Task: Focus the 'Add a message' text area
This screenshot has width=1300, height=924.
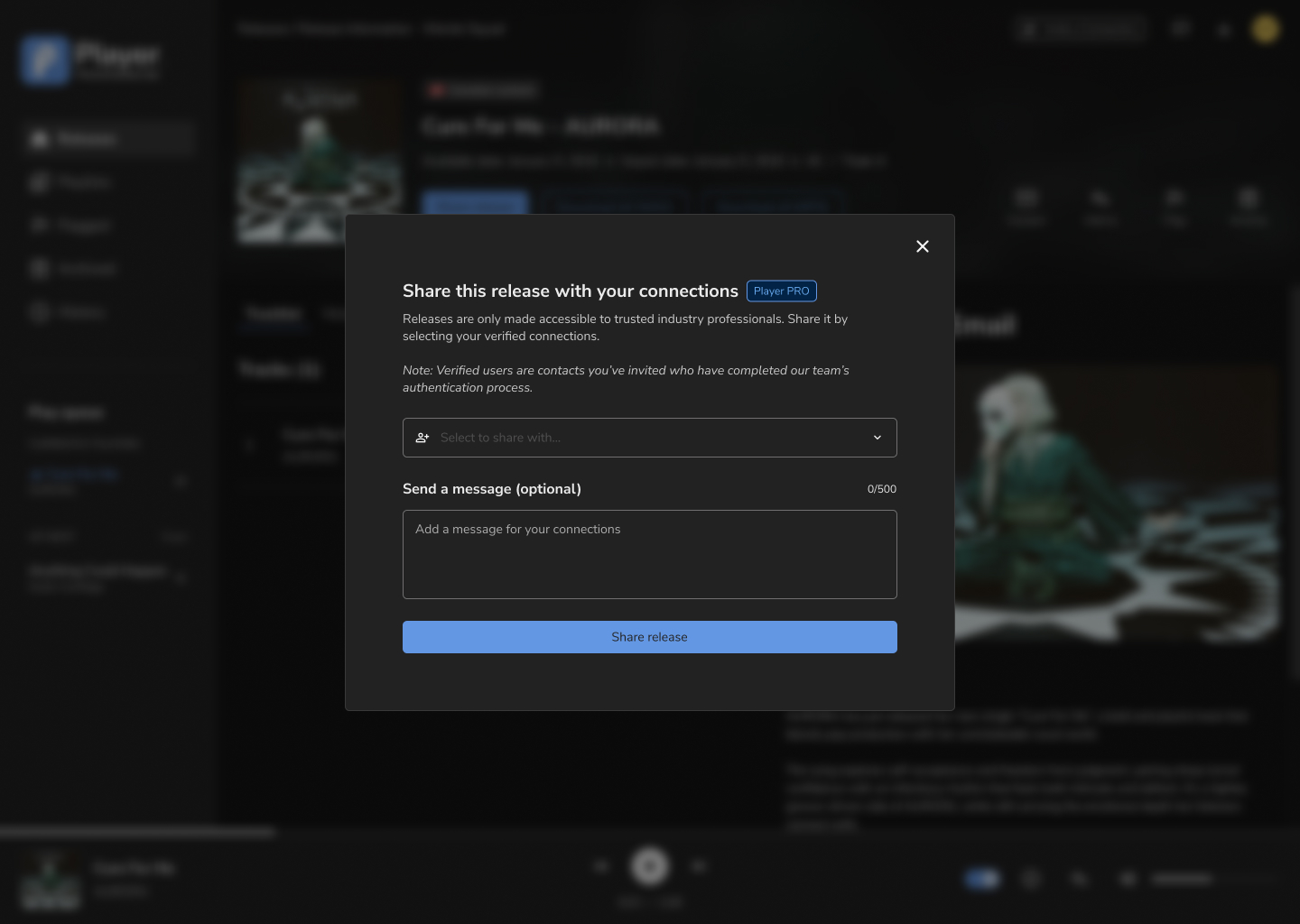Action: [x=649, y=554]
